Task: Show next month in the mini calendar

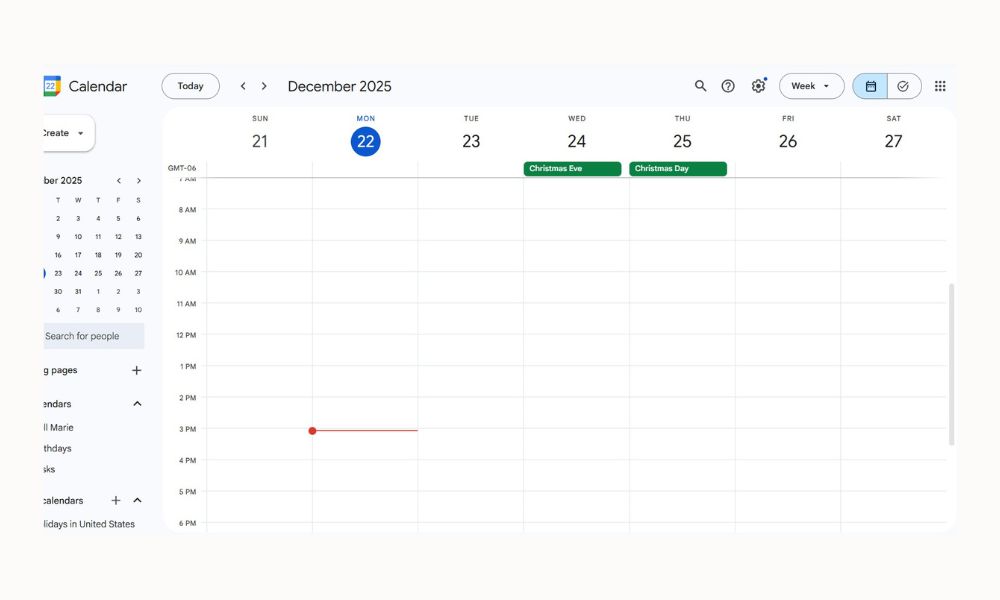Action: point(139,181)
